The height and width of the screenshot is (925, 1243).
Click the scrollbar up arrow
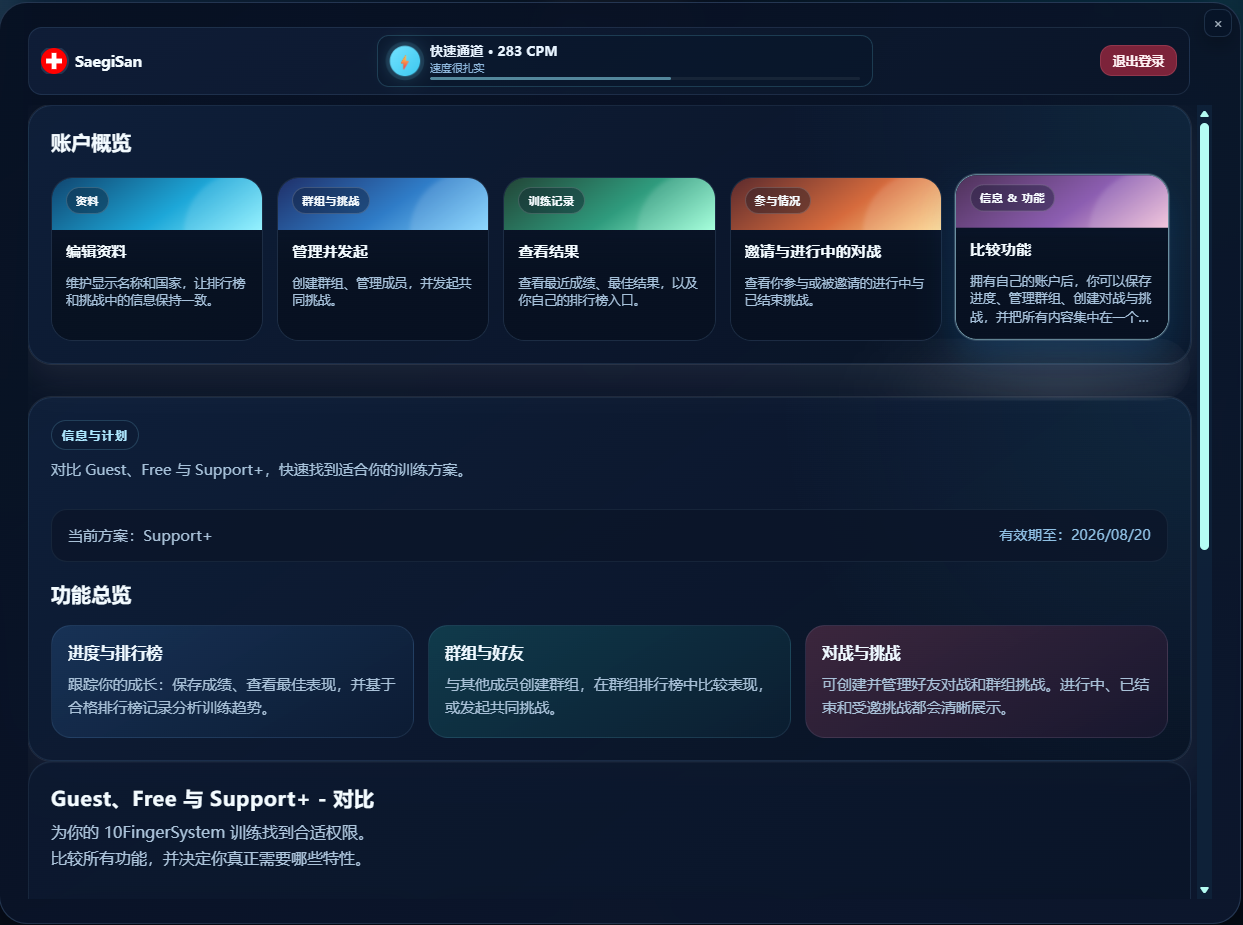tap(1204, 113)
